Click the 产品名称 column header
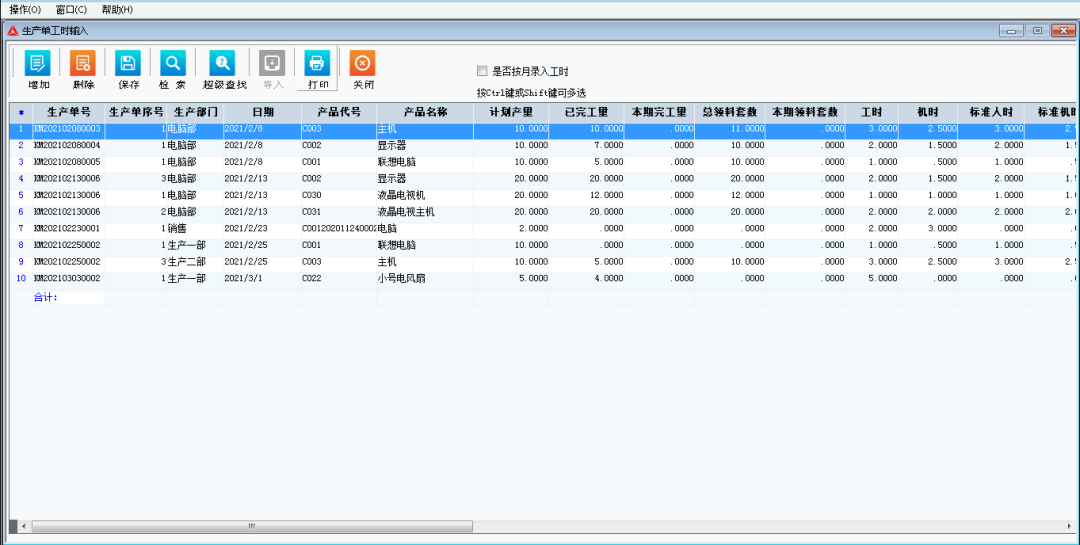 click(424, 112)
